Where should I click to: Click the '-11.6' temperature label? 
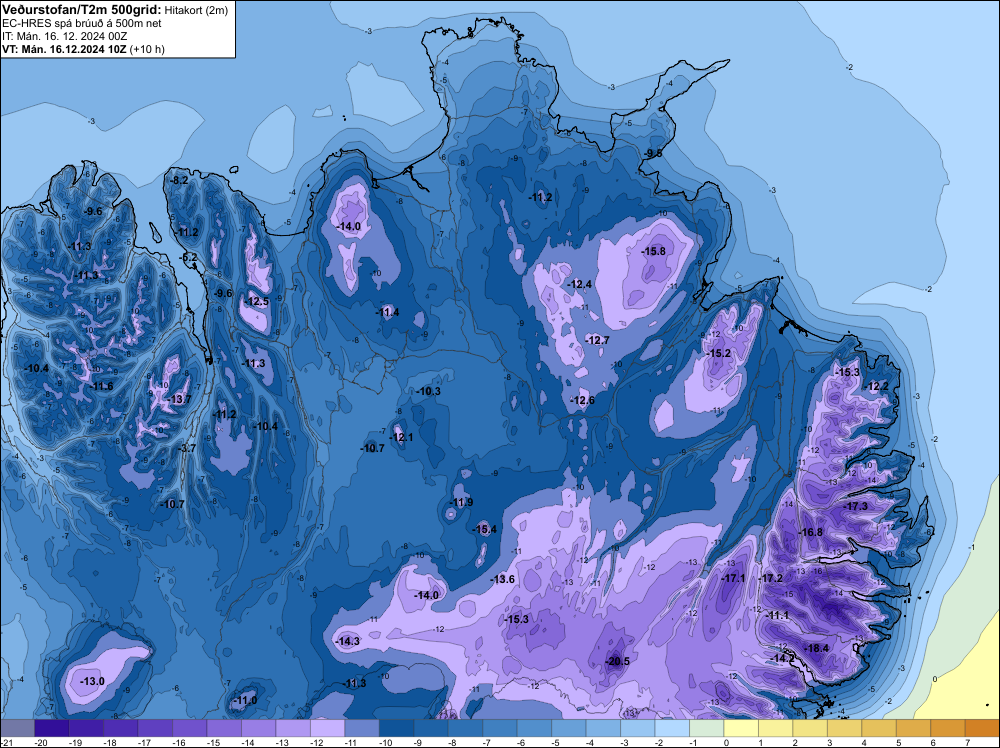click(101, 386)
